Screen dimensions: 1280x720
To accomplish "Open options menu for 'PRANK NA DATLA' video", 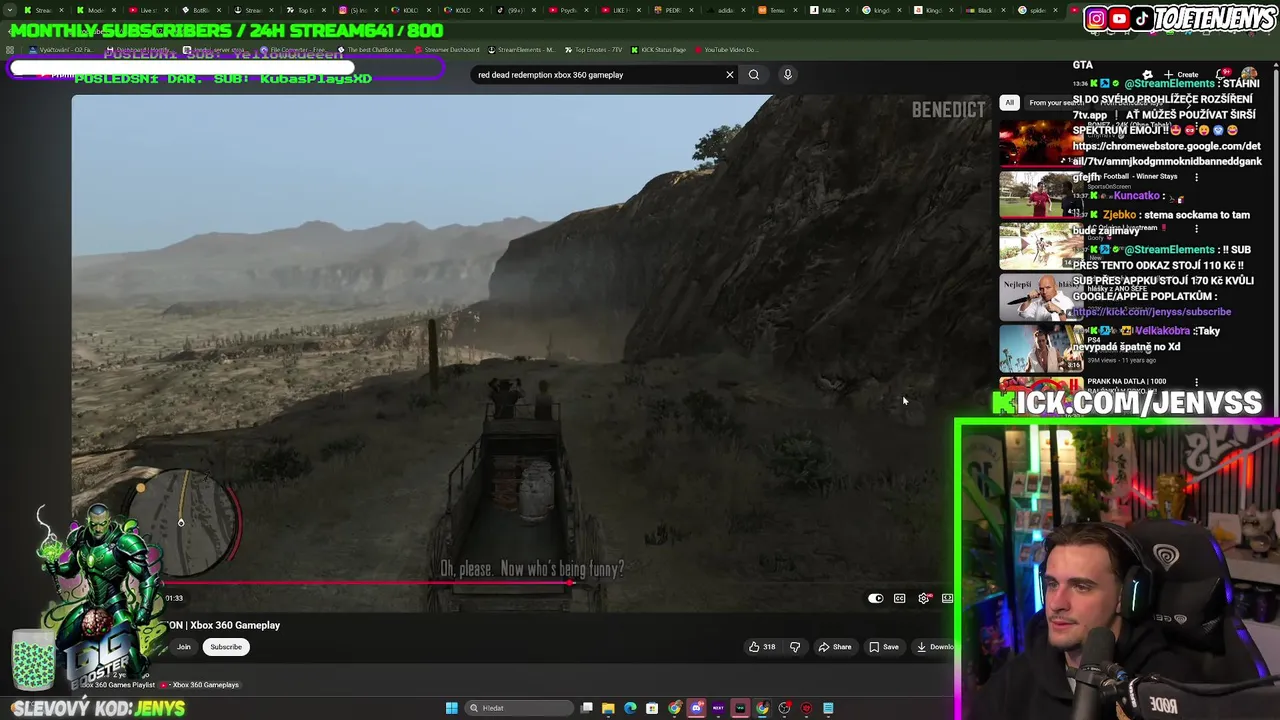I will (x=1196, y=381).
